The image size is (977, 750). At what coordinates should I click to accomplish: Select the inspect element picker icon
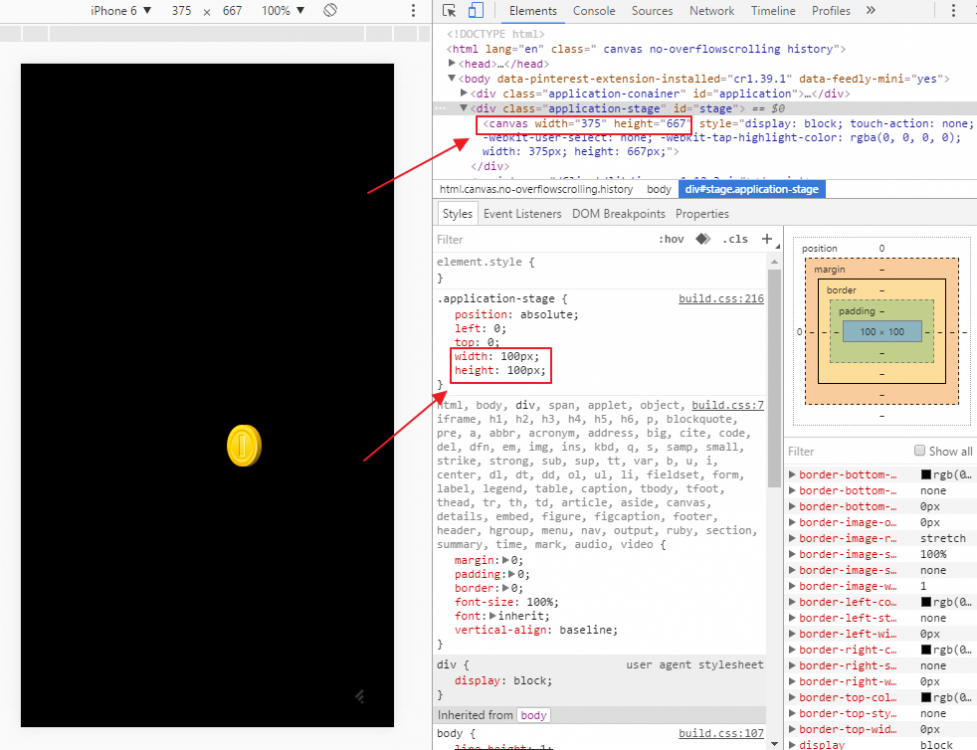(x=449, y=11)
